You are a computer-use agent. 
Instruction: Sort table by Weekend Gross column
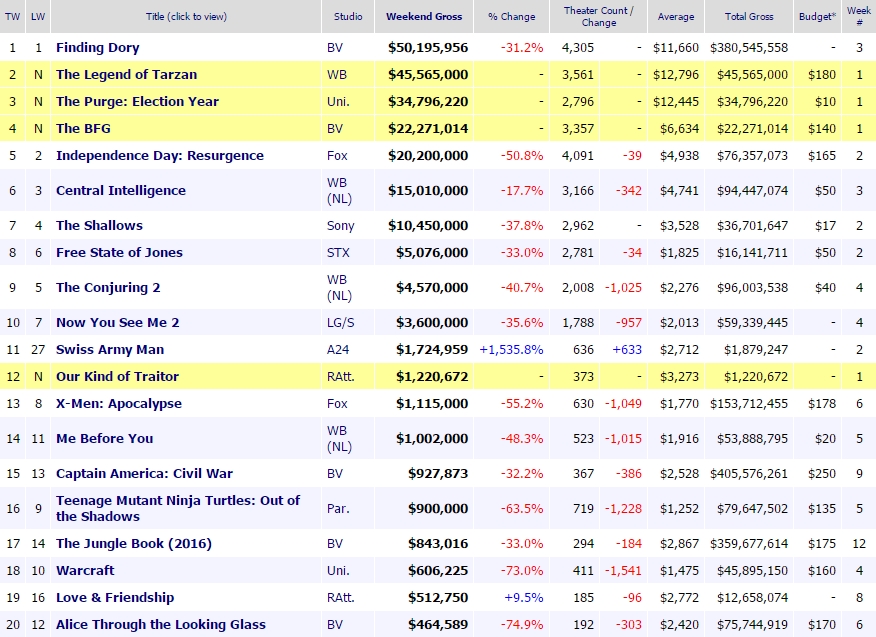point(424,16)
